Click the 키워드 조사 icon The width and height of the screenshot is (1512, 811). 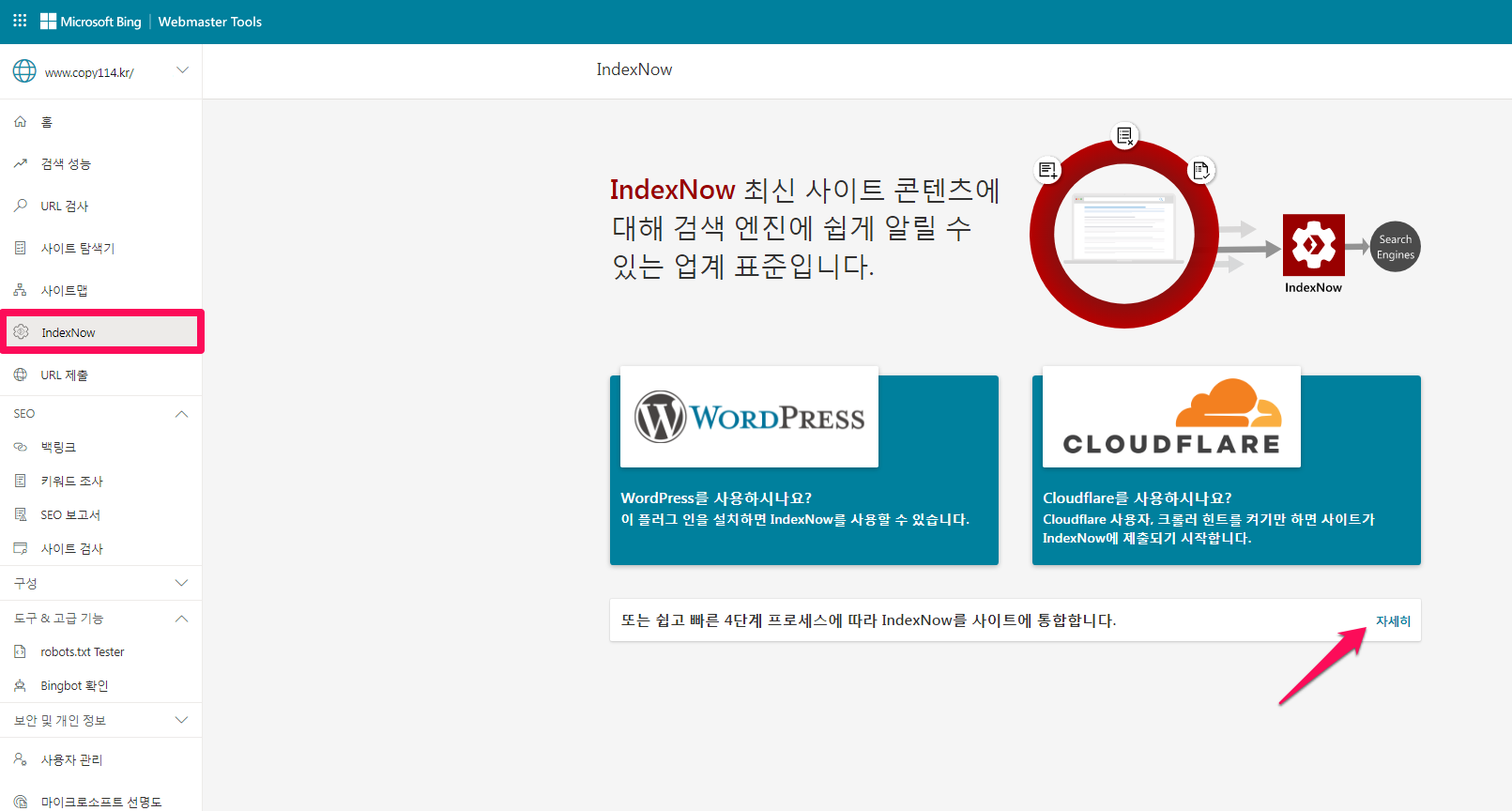[21, 481]
